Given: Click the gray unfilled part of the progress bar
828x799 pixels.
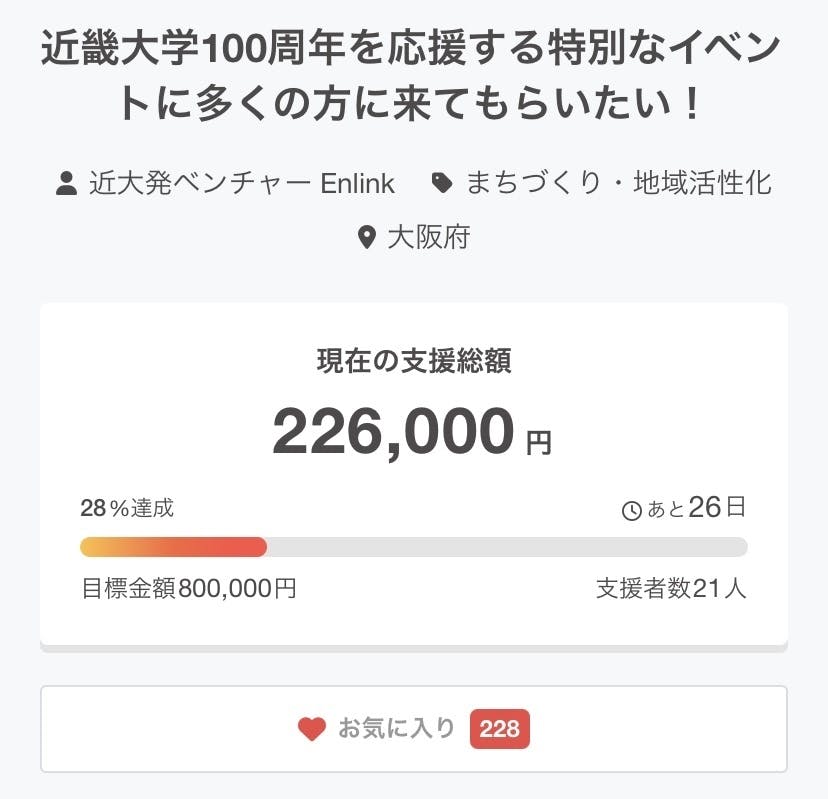Looking at the screenshot, I should tap(506, 547).
